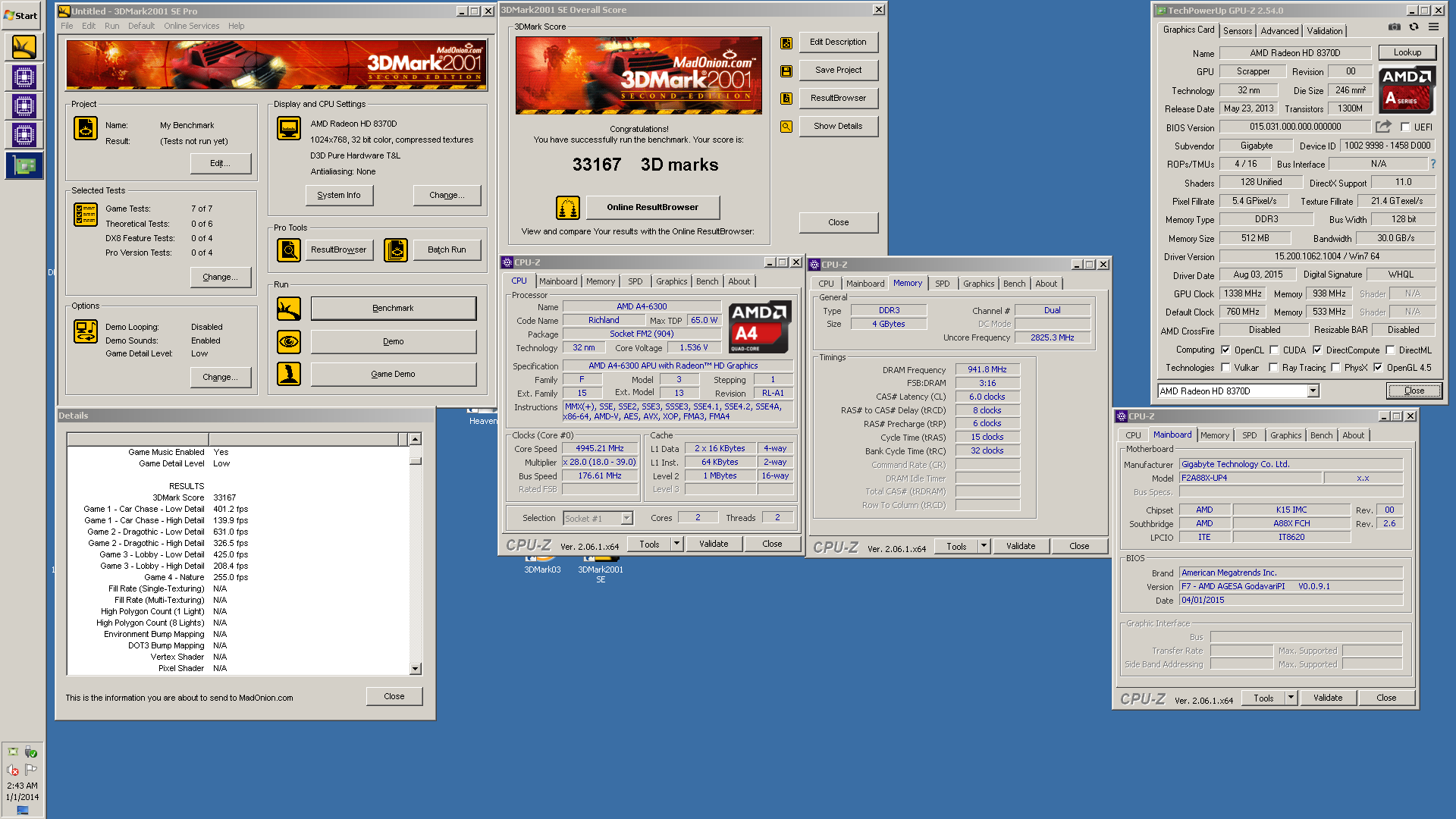This screenshot has width=1456, height=819.
Task: Click the Lookup button in GPU-Z
Action: click(1407, 52)
